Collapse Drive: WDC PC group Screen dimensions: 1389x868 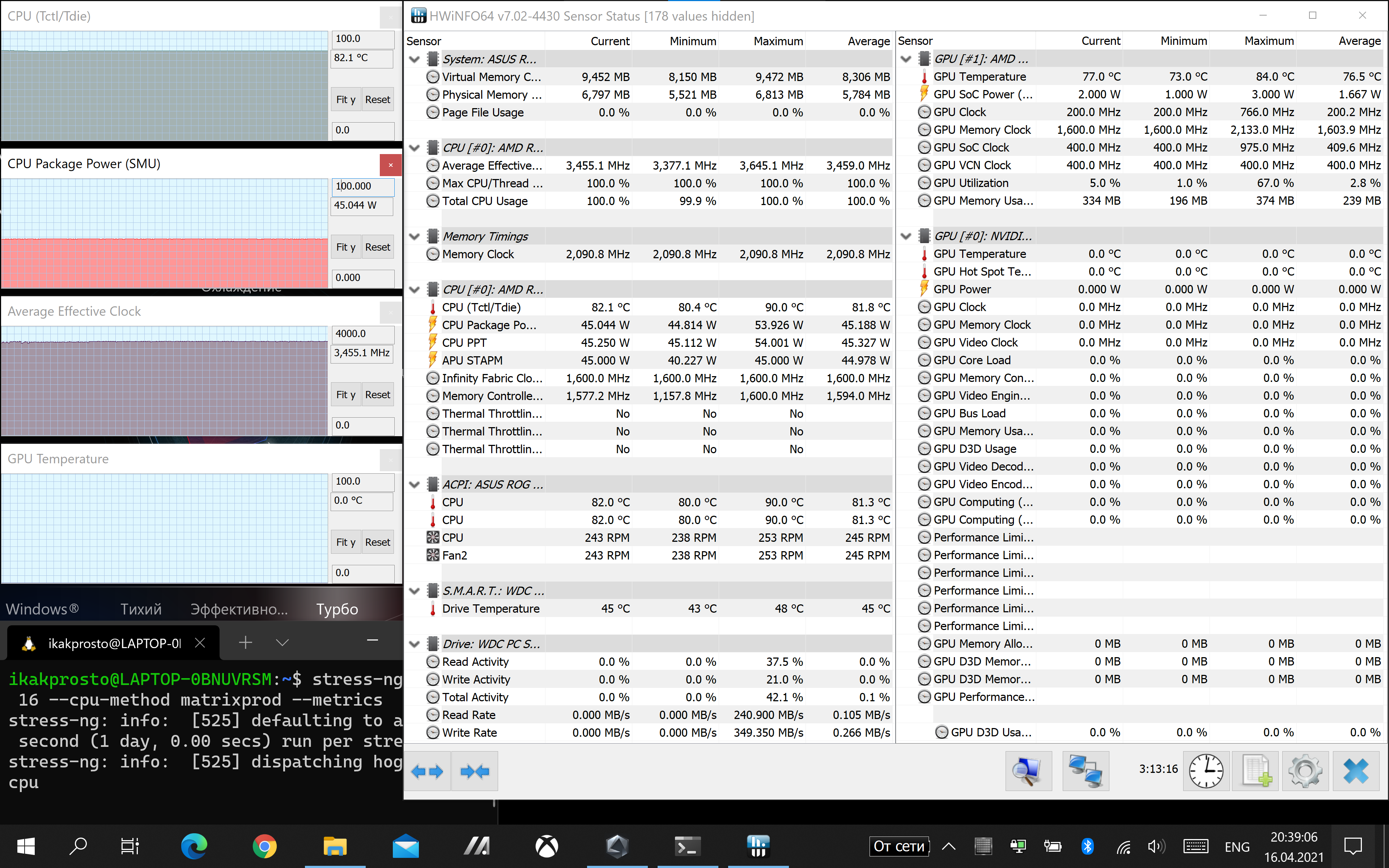415,644
